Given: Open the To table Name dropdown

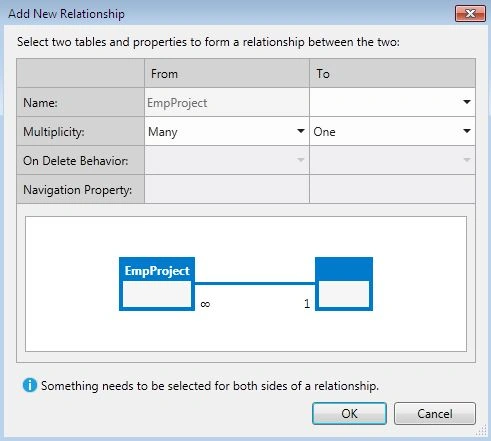Looking at the screenshot, I should point(392,102).
